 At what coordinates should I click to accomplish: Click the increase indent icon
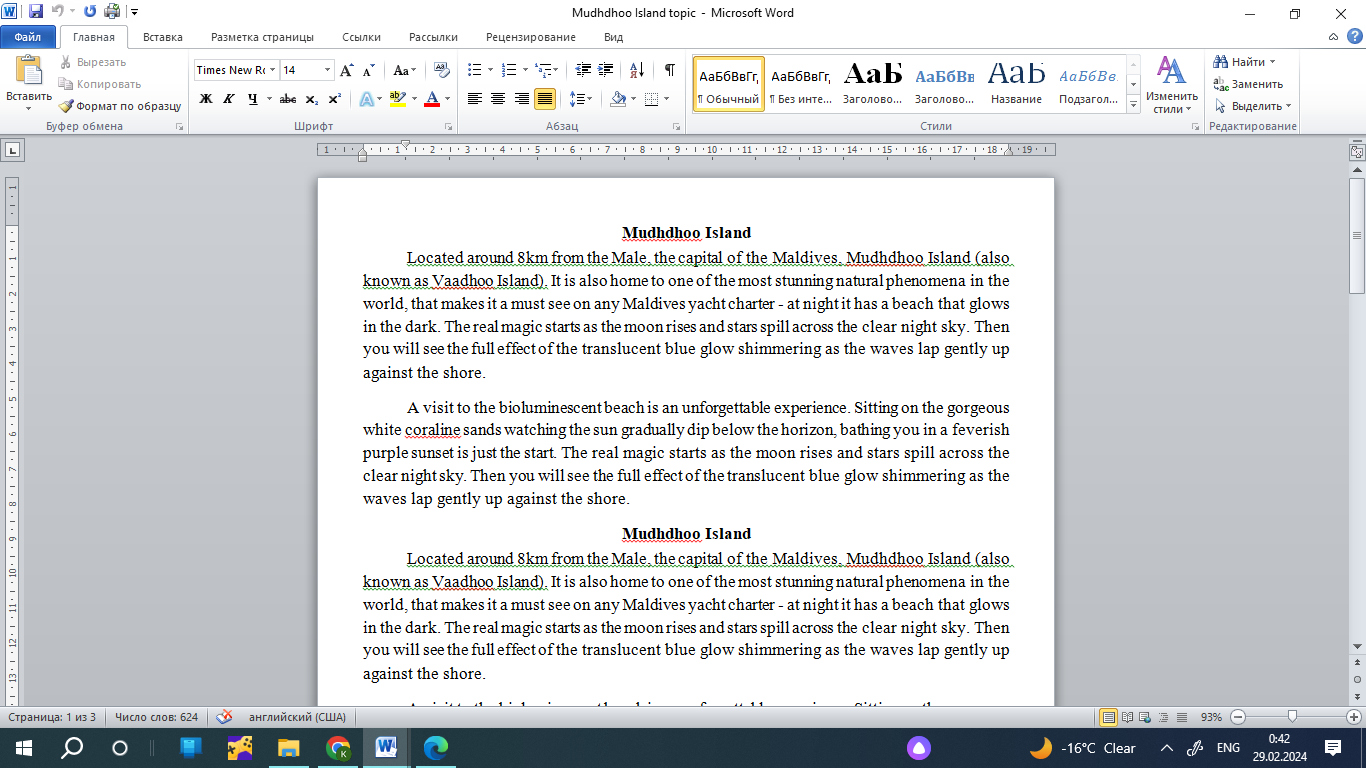pyautogui.click(x=606, y=70)
